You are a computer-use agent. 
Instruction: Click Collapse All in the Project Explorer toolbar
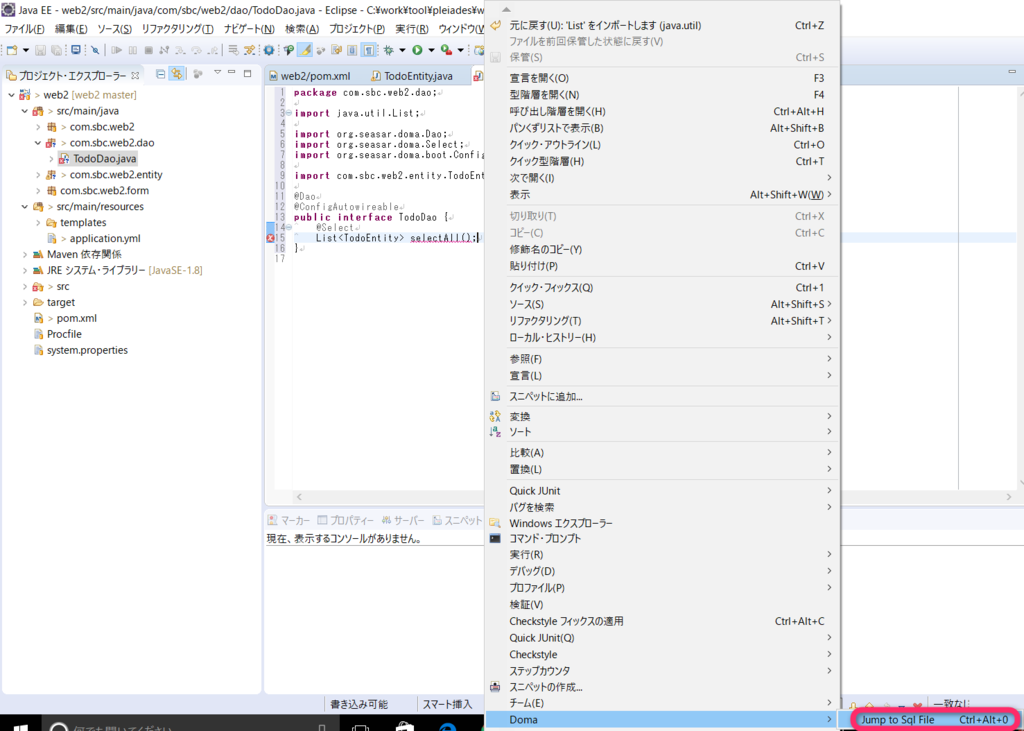click(160, 74)
